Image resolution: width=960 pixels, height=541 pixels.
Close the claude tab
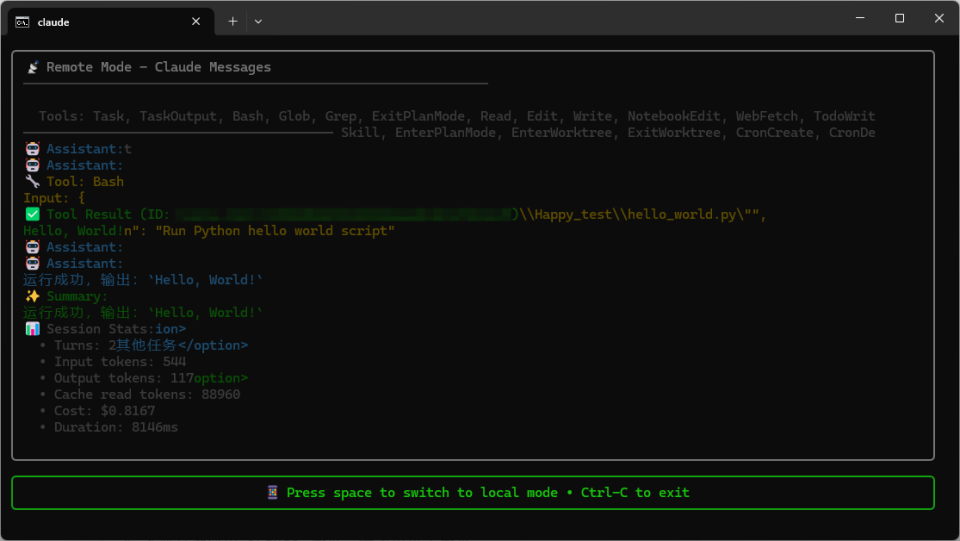coord(196,21)
